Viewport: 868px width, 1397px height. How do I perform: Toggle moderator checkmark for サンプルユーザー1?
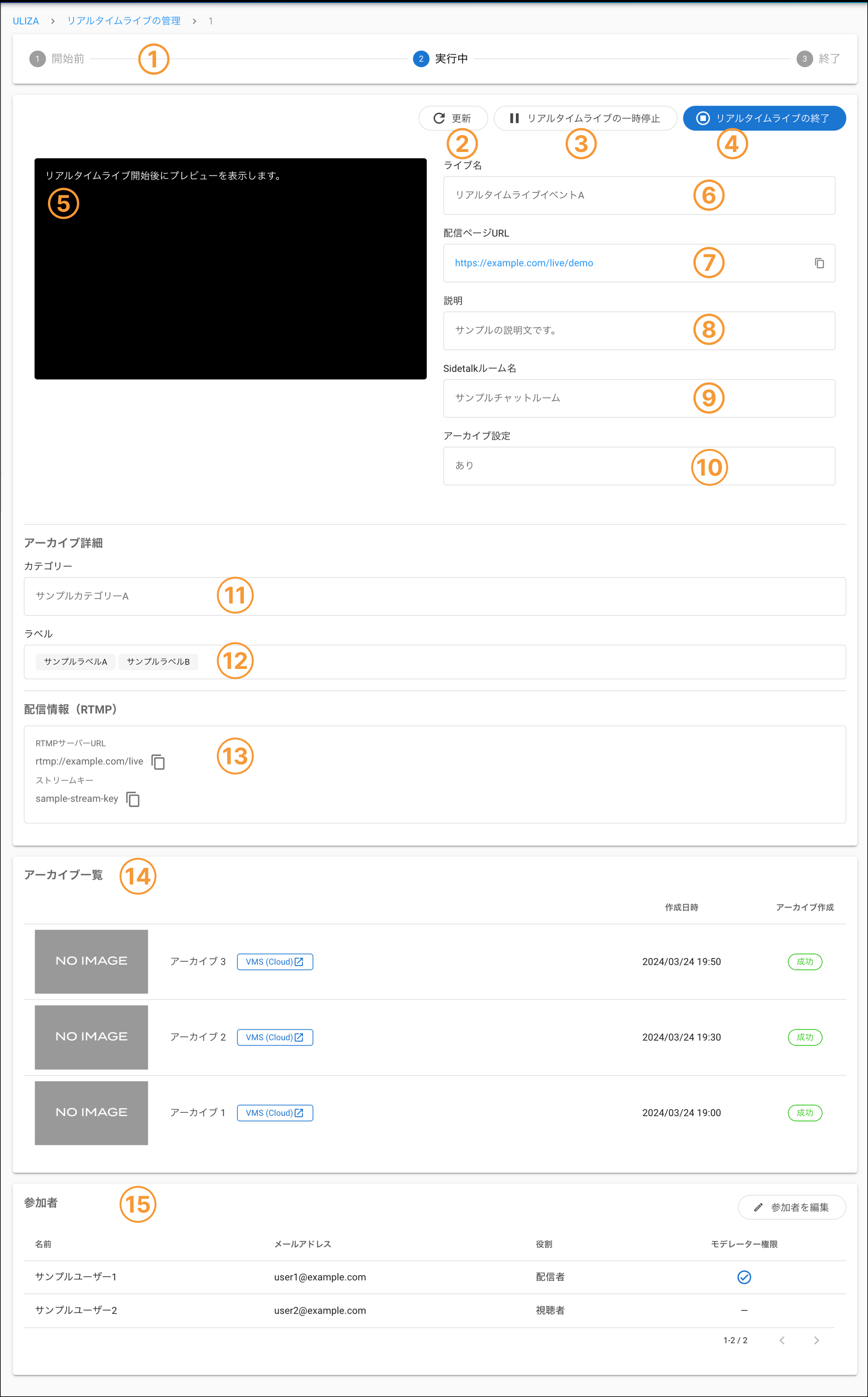coord(744,1277)
